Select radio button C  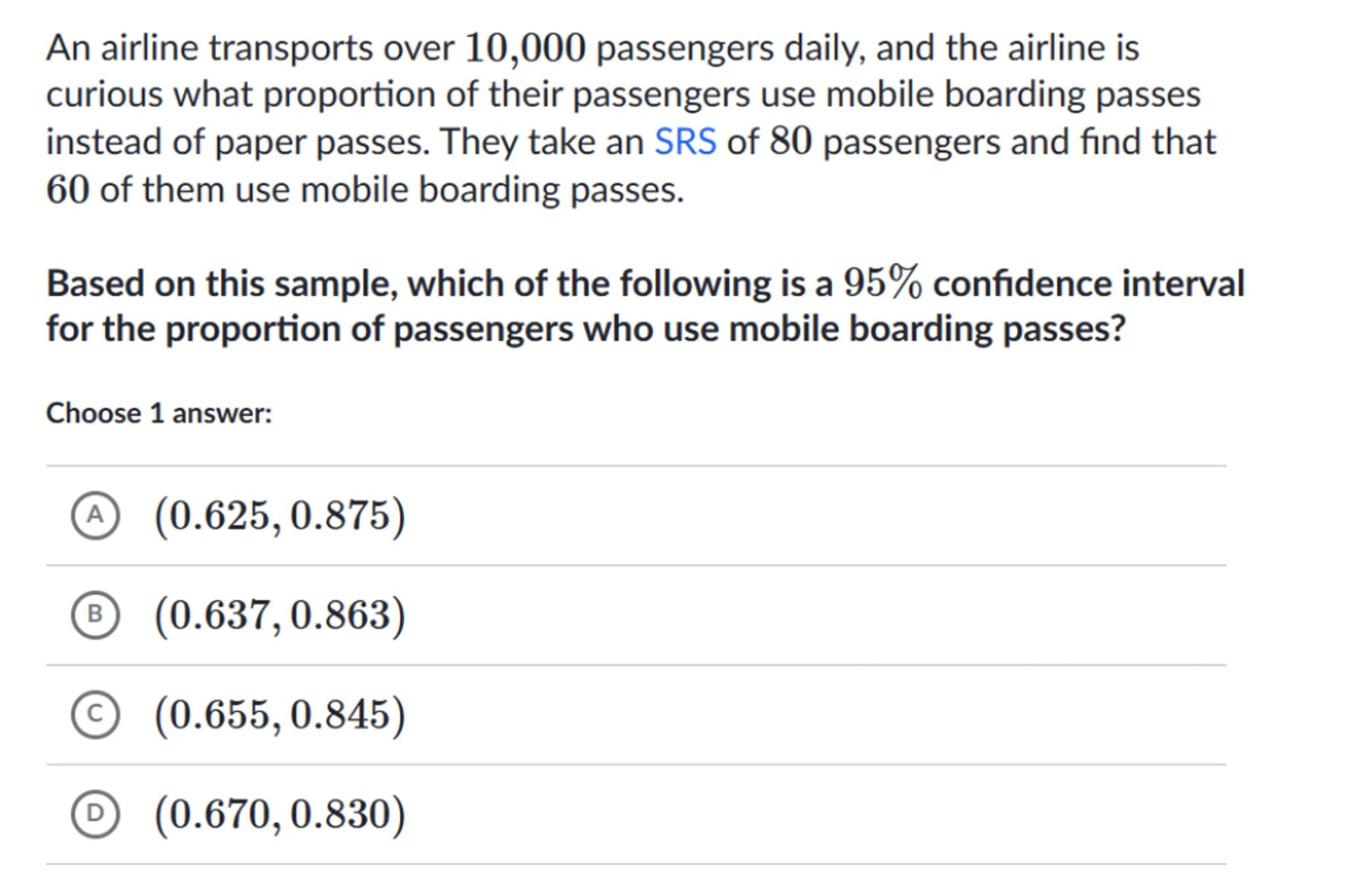(95, 714)
